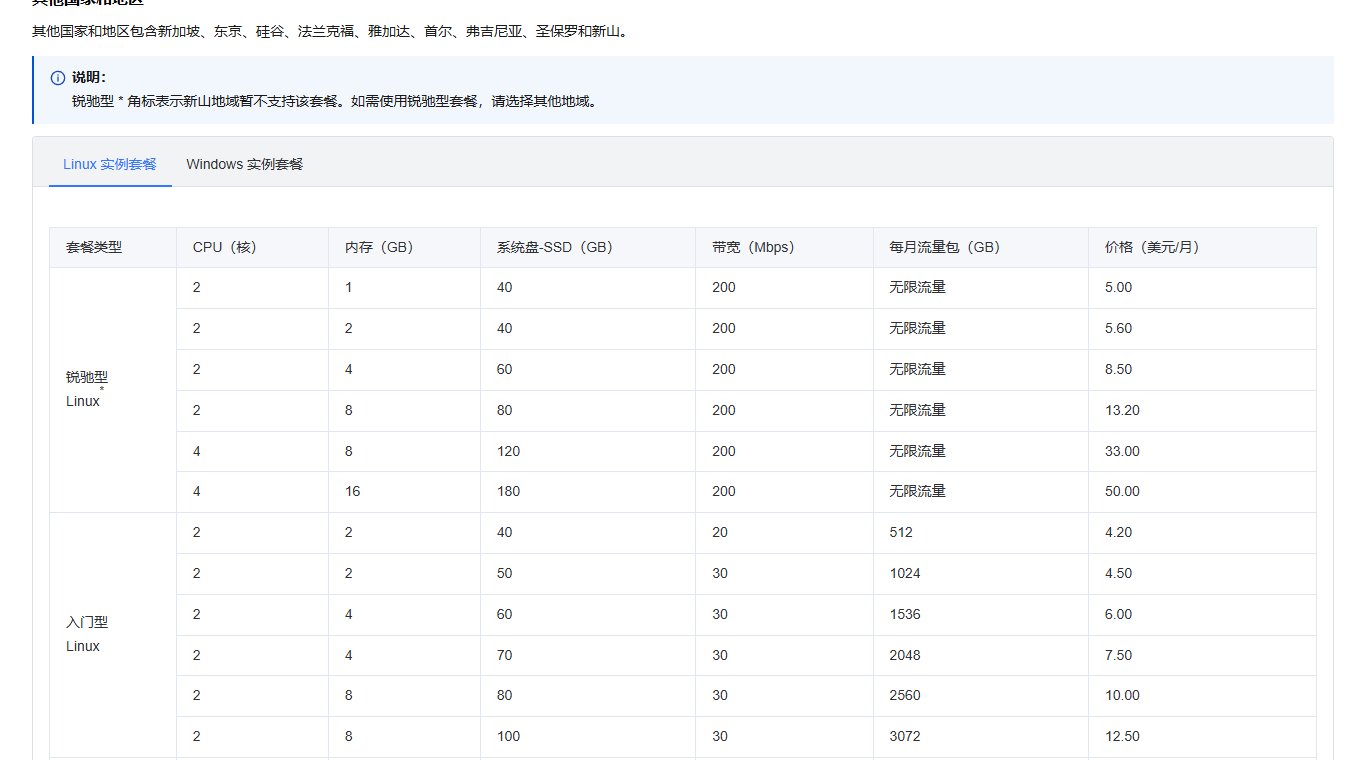Screen dimensions: 1366x760
Task: Click the price 5.60 cell
Action: pos(1202,328)
